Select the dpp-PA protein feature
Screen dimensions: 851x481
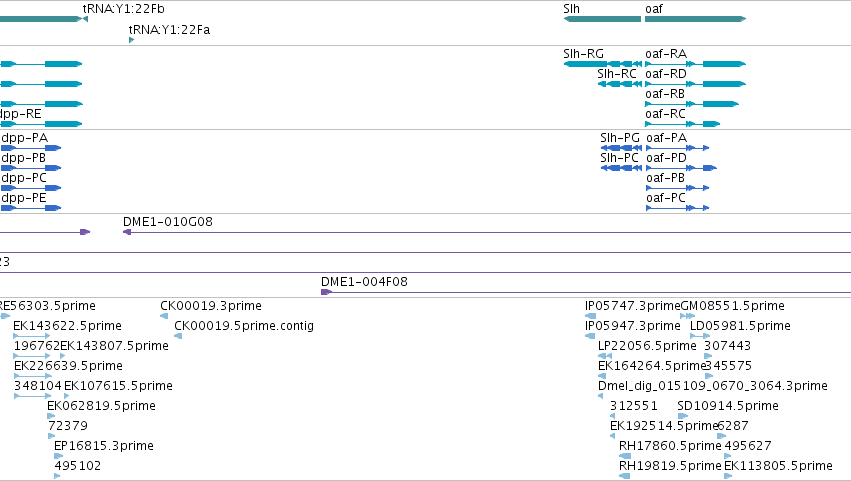point(31,148)
